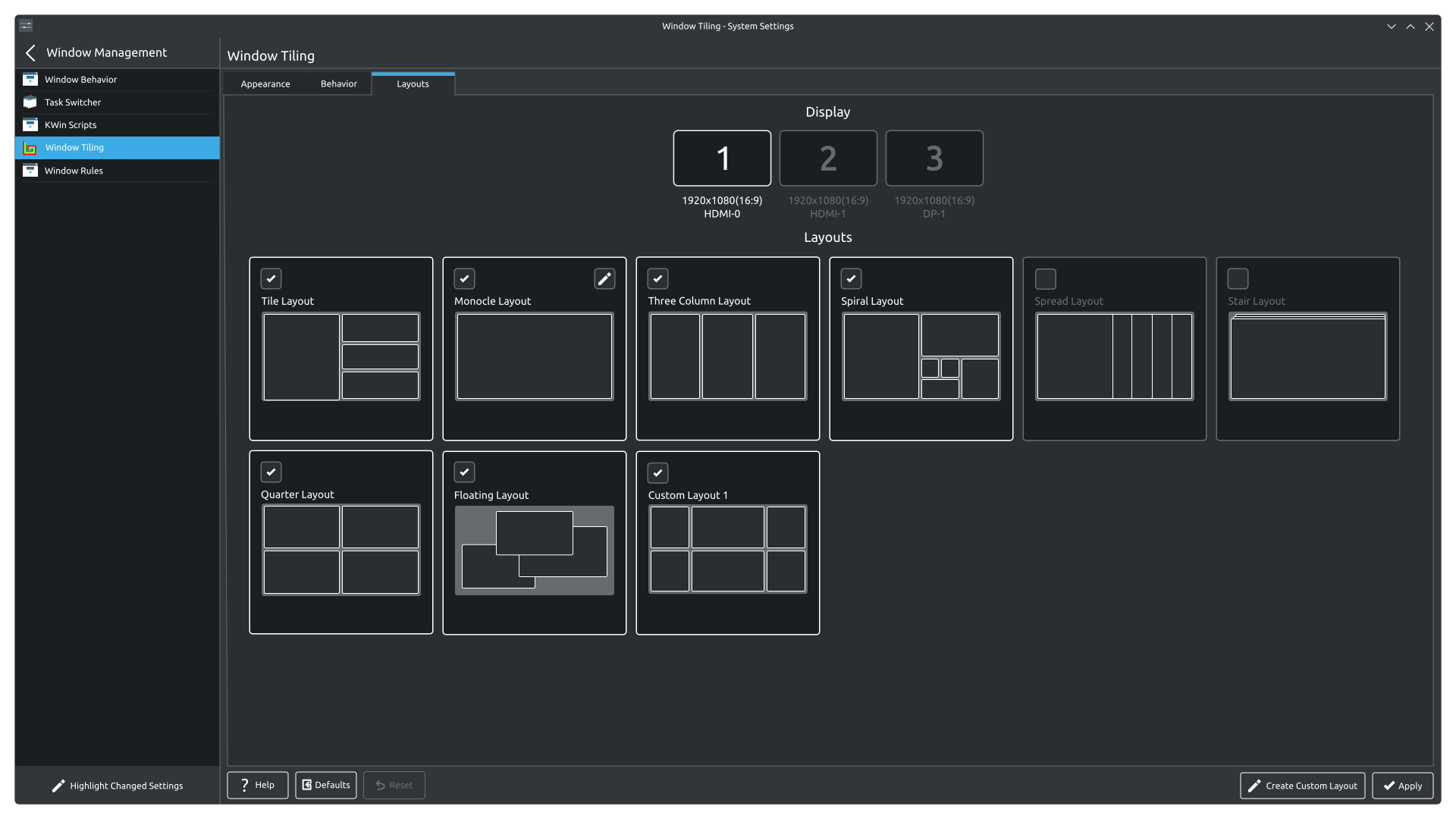This screenshot has width=1456, height=819.
Task: Switch to the Behavior tab
Action: [x=338, y=83]
